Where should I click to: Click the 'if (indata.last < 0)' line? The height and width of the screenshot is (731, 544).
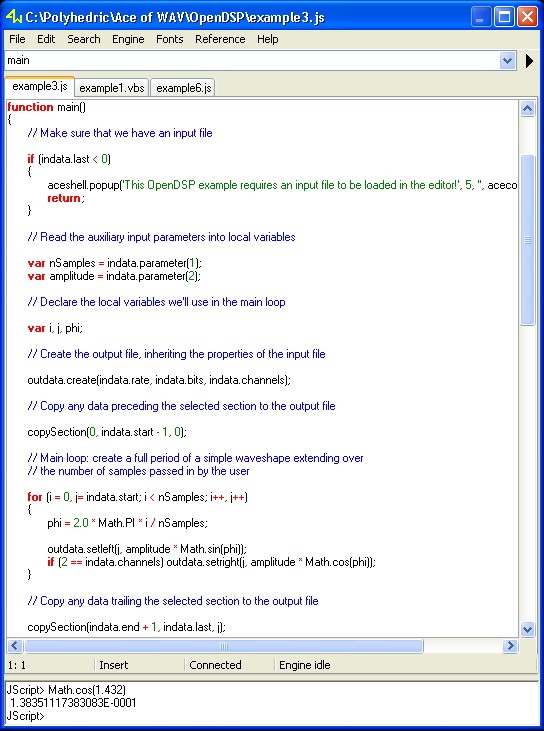[69, 159]
